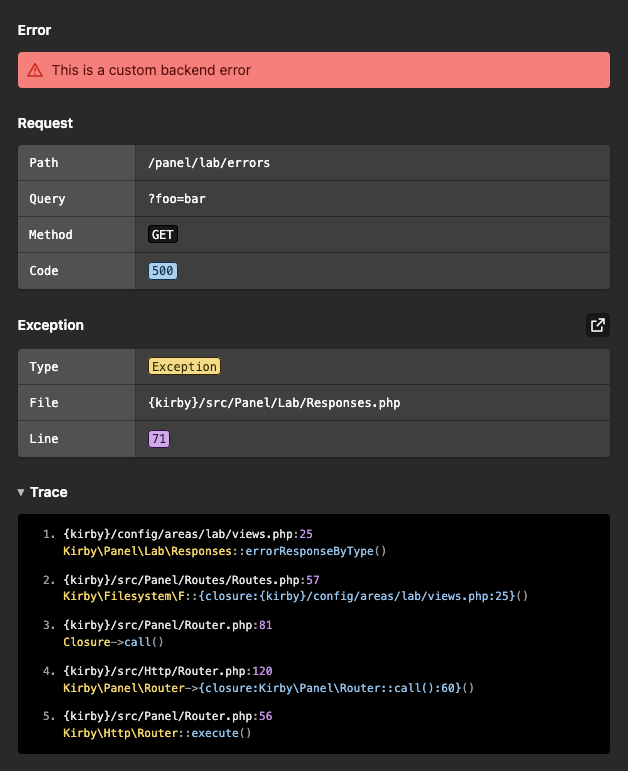Click the Path row label
Screen dimensions: 628x771
pyautogui.click(x=44, y=163)
